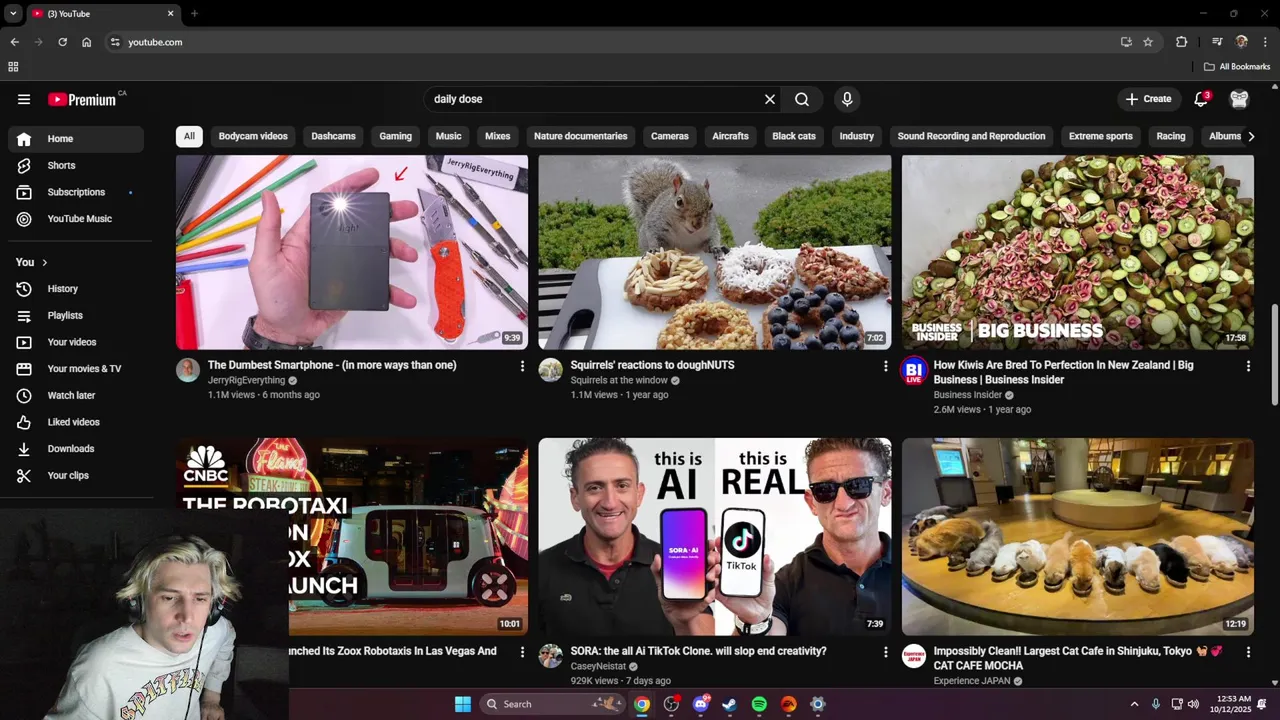Open the CaseyNeistat channel link

(x=598, y=666)
